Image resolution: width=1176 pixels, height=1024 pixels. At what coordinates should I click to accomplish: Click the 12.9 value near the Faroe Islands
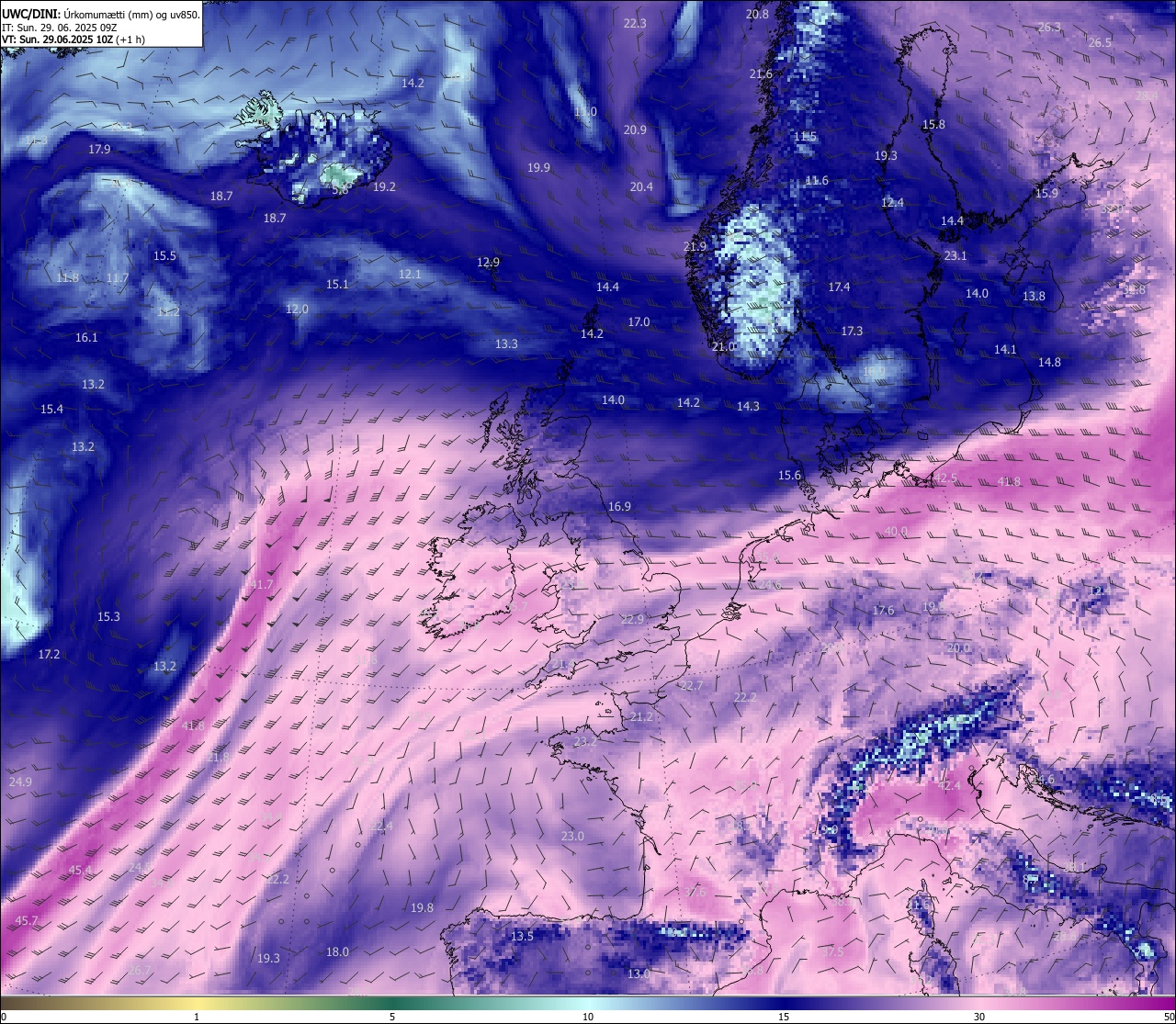[x=488, y=262]
